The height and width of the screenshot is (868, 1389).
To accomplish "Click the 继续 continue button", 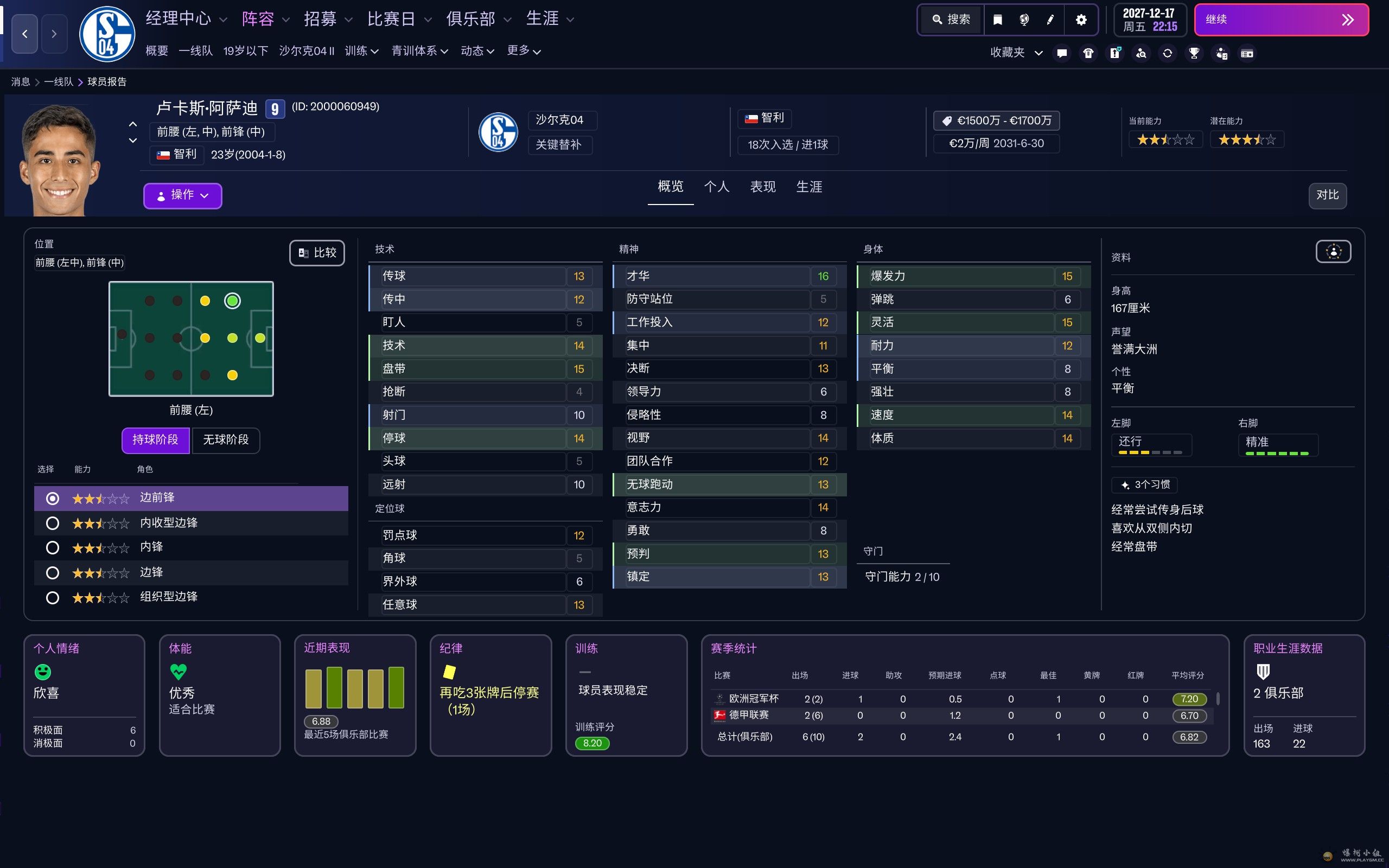I will click(x=1281, y=20).
